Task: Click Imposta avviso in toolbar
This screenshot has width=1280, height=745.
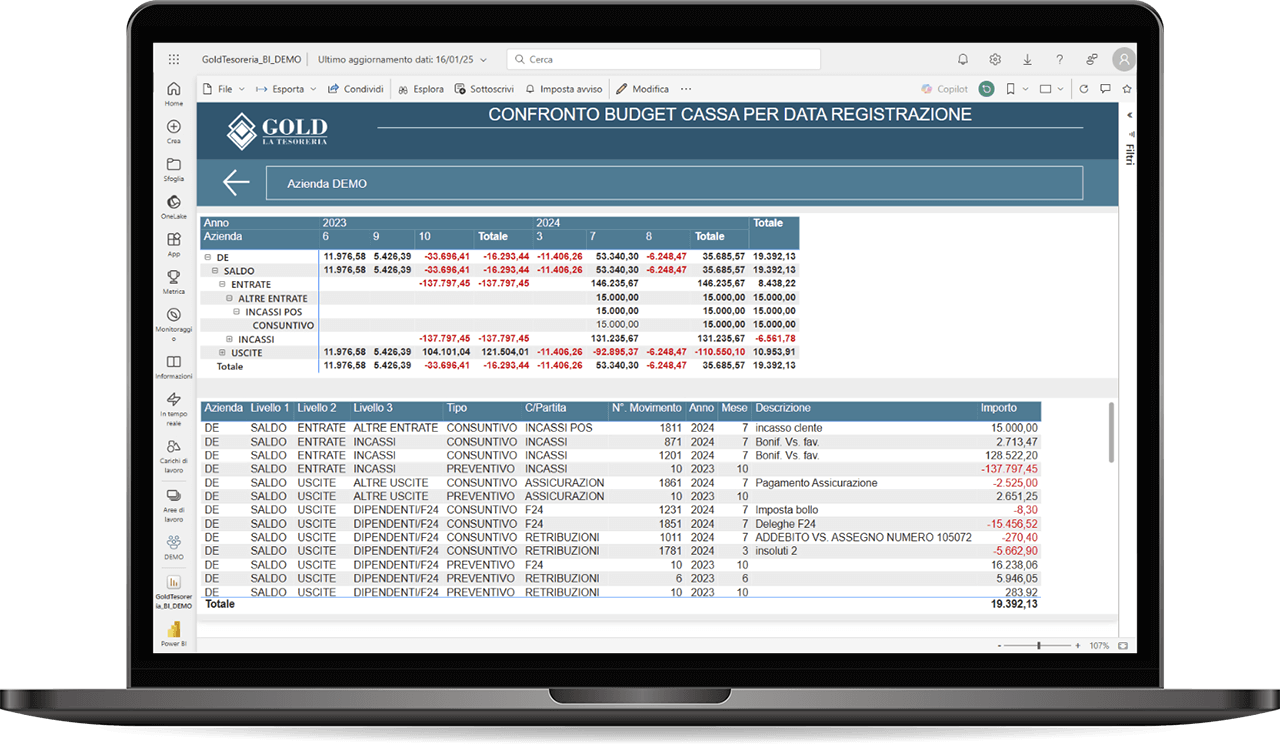Action: (562, 89)
